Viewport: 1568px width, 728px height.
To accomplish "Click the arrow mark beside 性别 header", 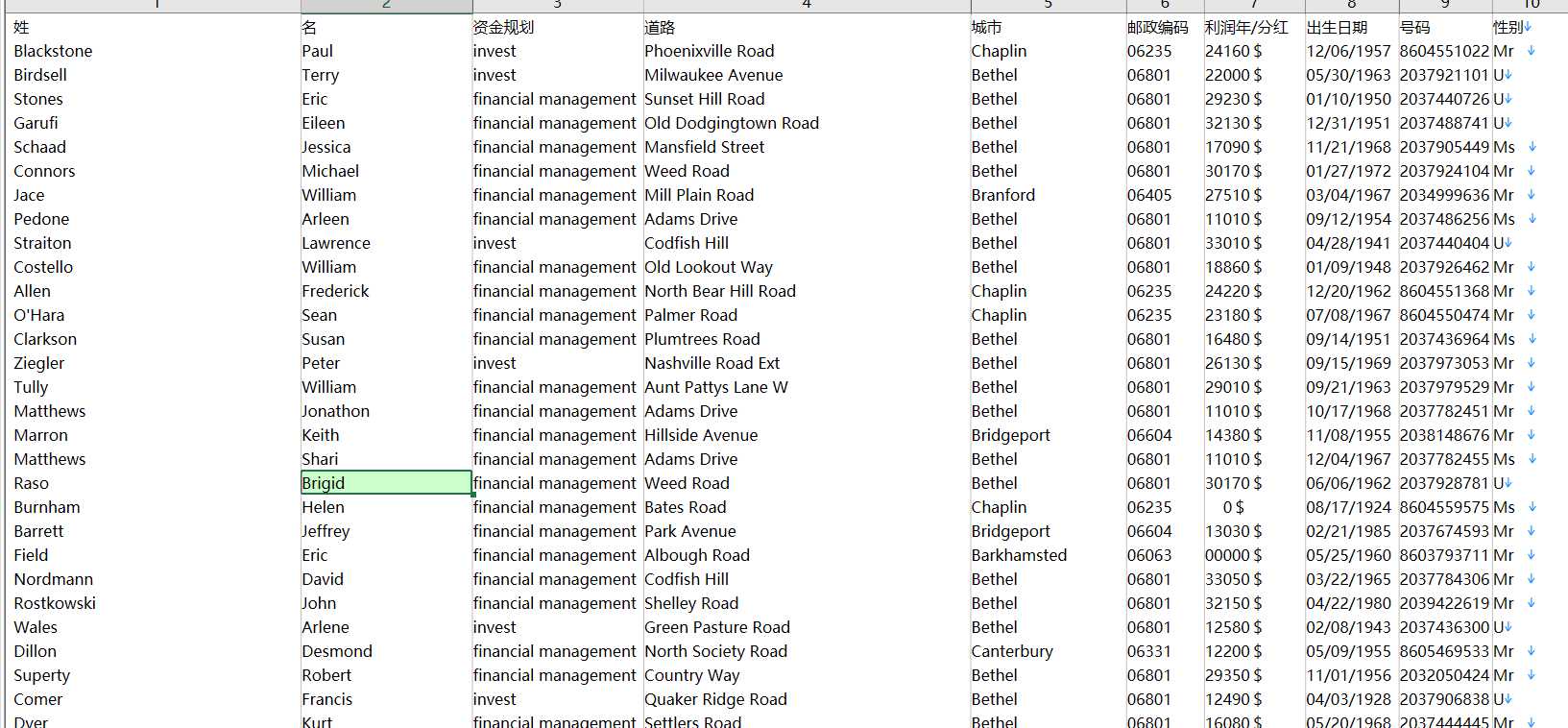I will pyautogui.click(x=1527, y=27).
